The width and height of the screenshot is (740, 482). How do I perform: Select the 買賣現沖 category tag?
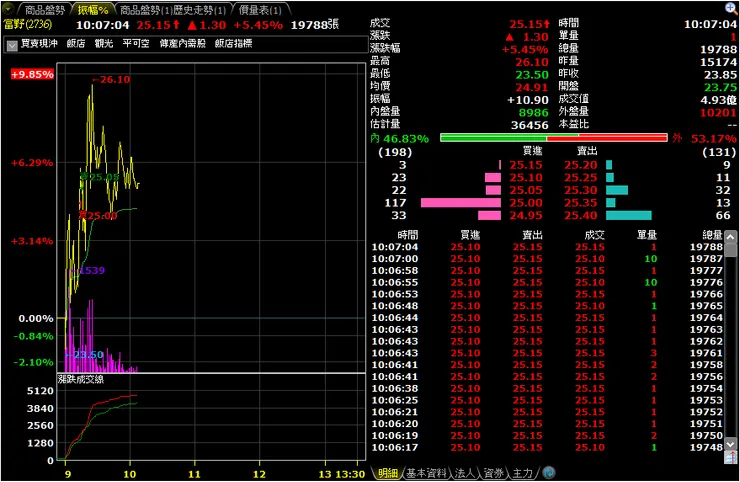pyautogui.click(x=39, y=43)
